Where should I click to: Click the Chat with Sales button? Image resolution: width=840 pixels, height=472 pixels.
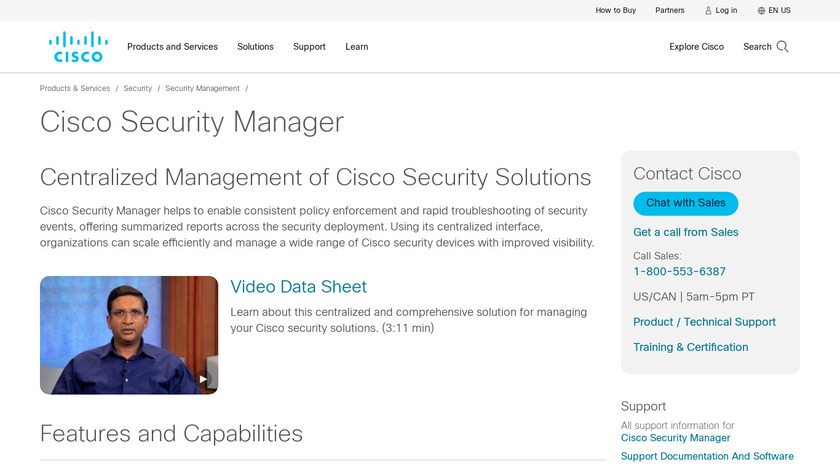(685, 203)
